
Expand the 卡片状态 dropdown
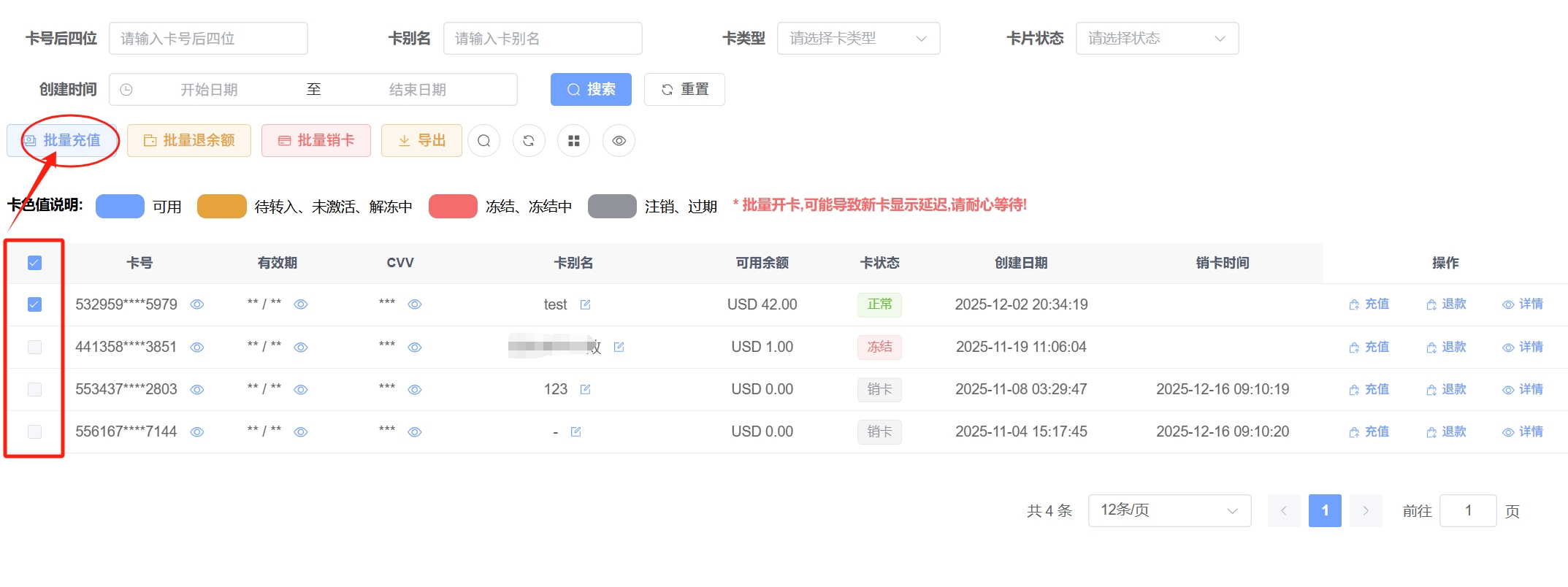coord(1157,39)
